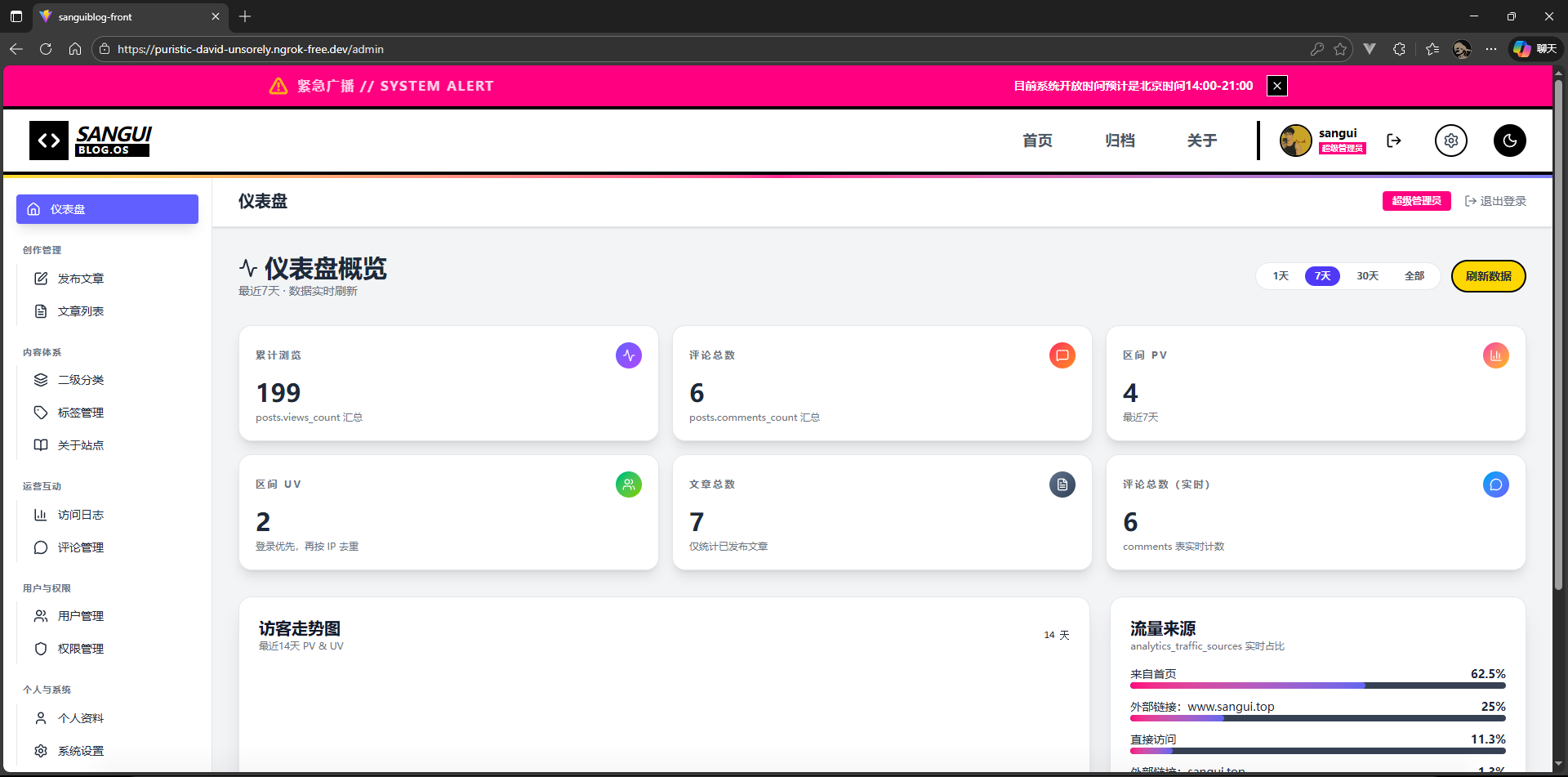
Task: Click the 刷新数据 button
Action: pos(1488,276)
